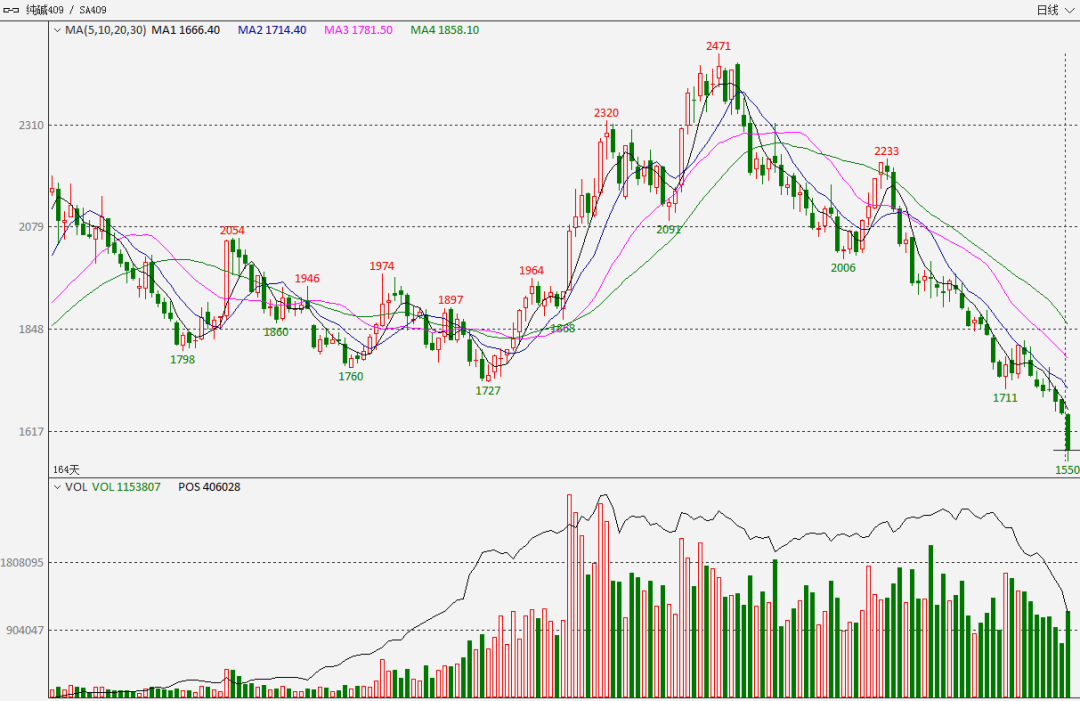The width and height of the screenshot is (1080, 701).
Task: Select the MA1 1666.40 legend value
Action: tap(186, 30)
